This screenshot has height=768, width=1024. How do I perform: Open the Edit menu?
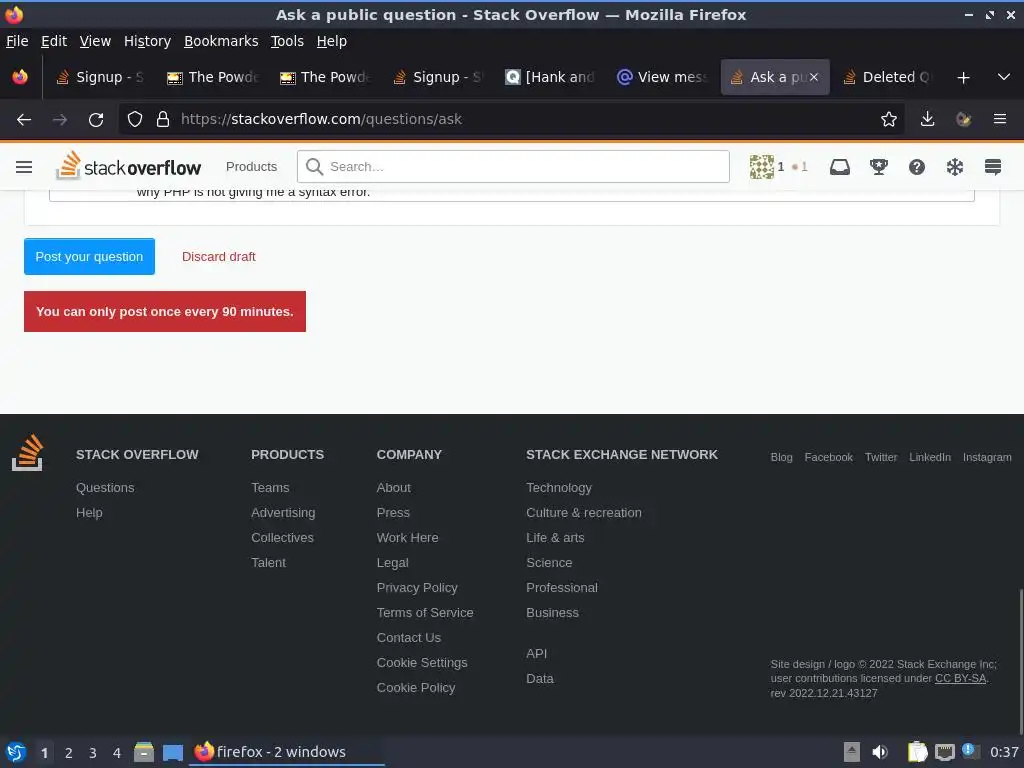pyautogui.click(x=54, y=41)
